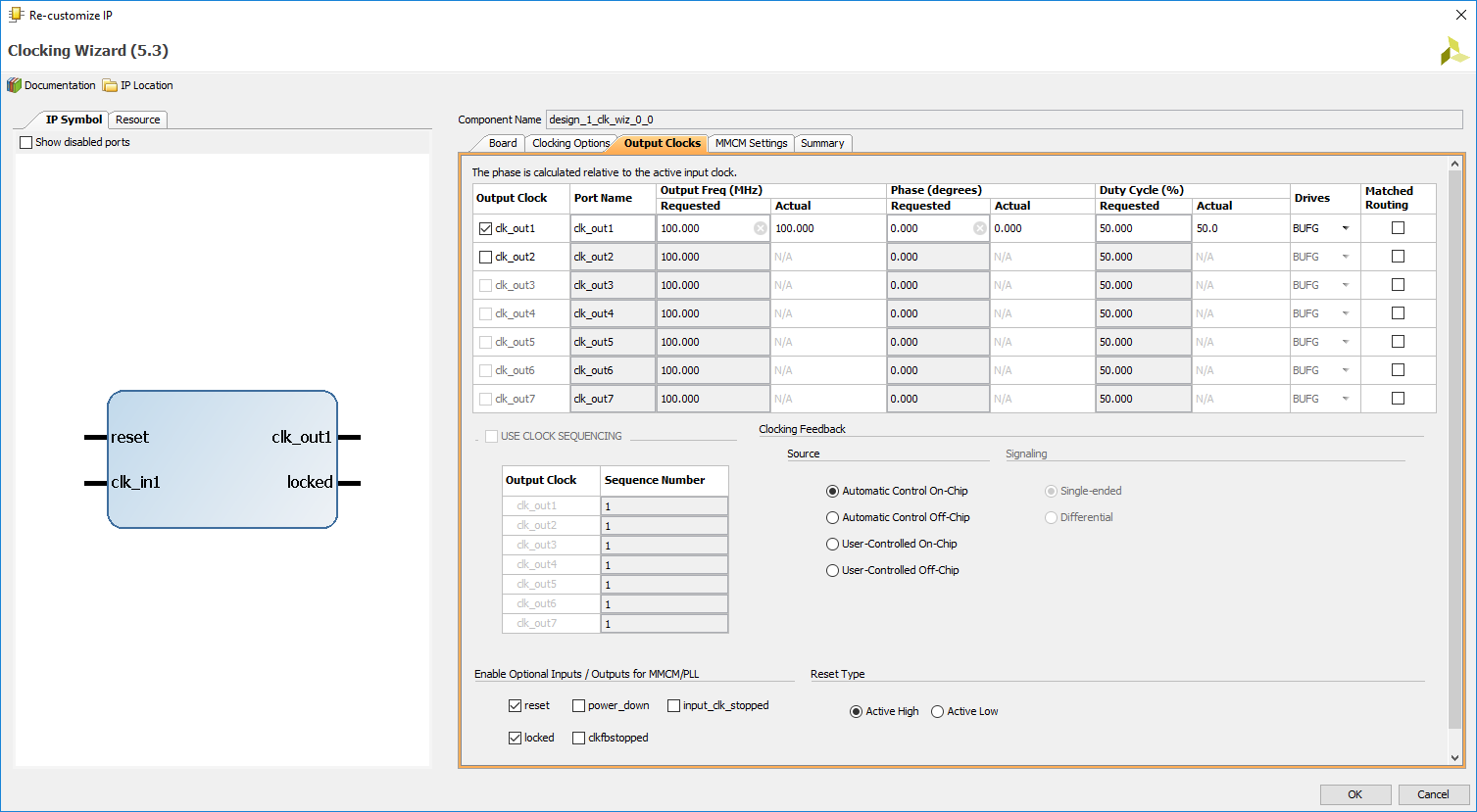
Task: Go to the Summary tab
Action: pyautogui.click(x=822, y=143)
